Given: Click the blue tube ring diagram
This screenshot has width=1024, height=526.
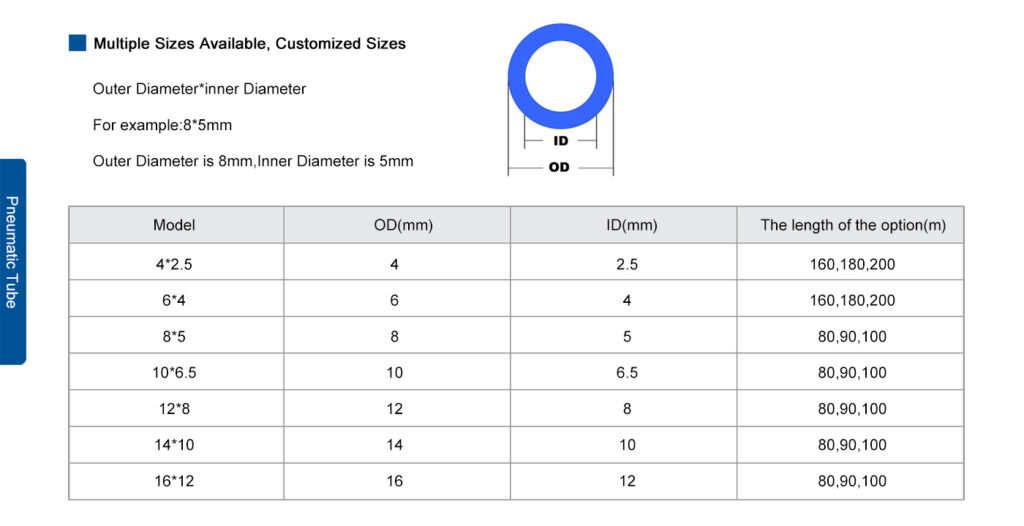Looking at the screenshot, I should (x=560, y=76).
